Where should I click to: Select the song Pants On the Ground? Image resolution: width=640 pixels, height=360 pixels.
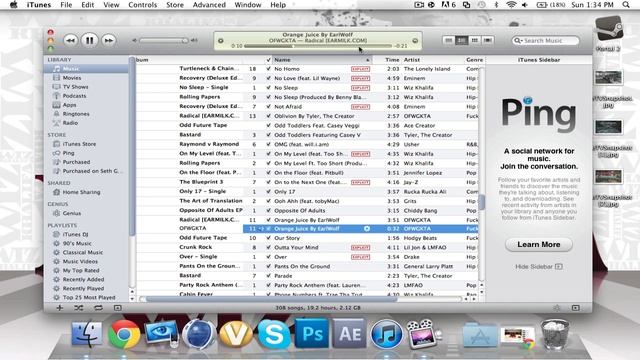click(302, 267)
